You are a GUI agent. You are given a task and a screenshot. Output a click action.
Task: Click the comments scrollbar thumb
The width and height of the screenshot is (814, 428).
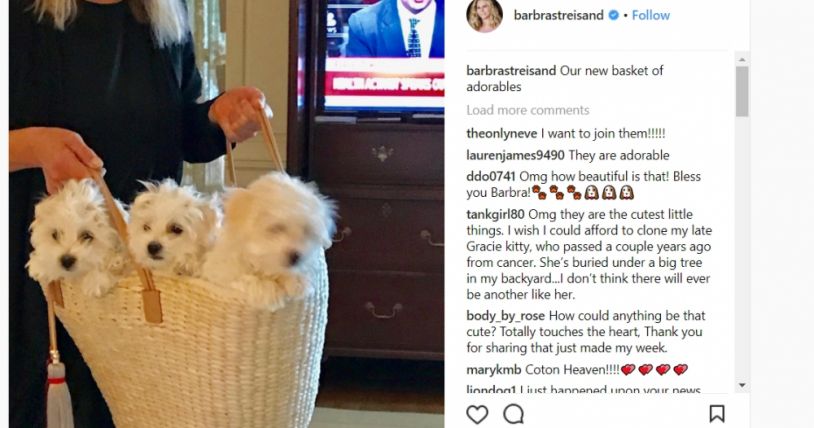click(x=742, y=91)
